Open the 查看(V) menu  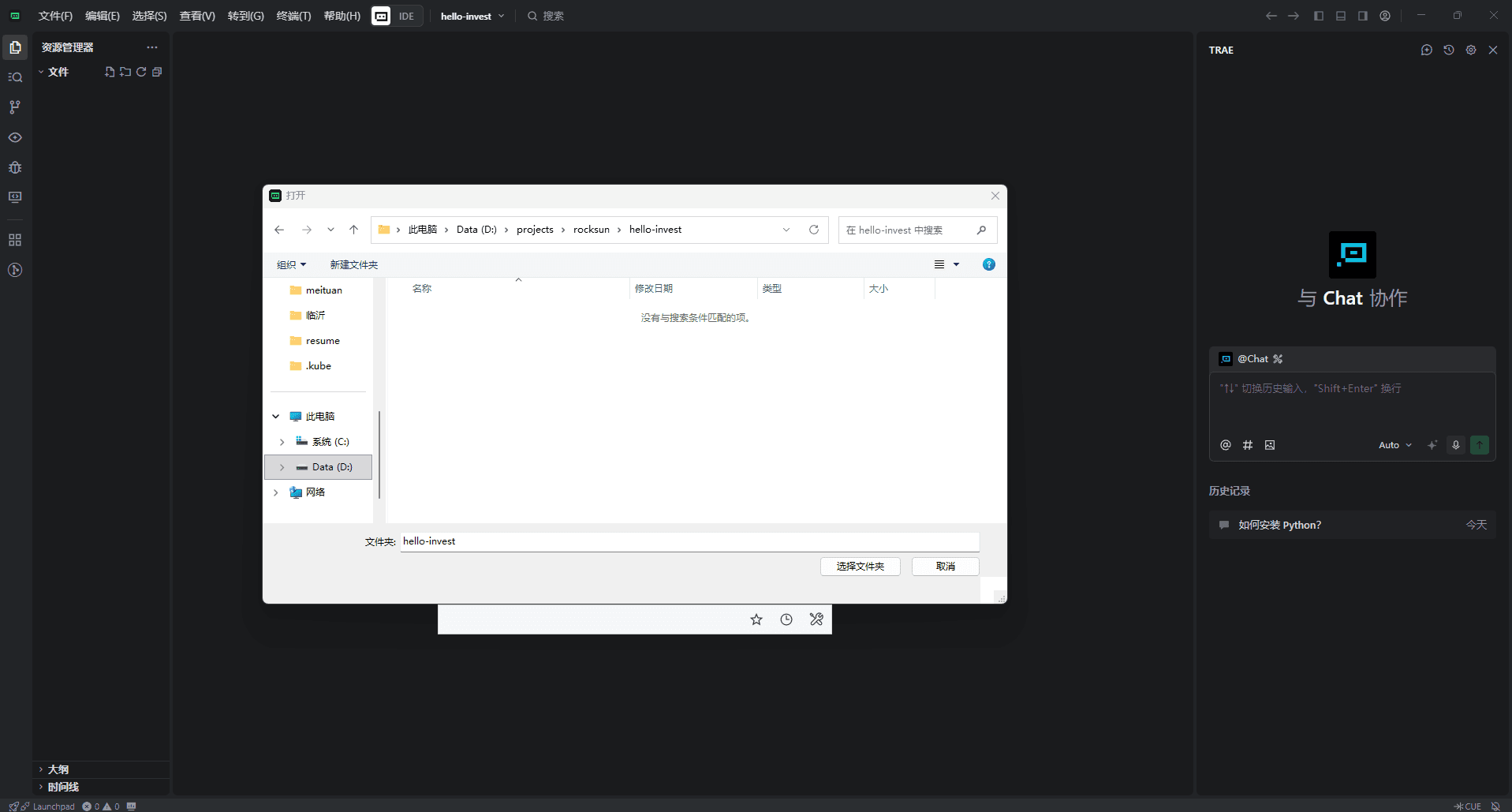tap(197, 16)
